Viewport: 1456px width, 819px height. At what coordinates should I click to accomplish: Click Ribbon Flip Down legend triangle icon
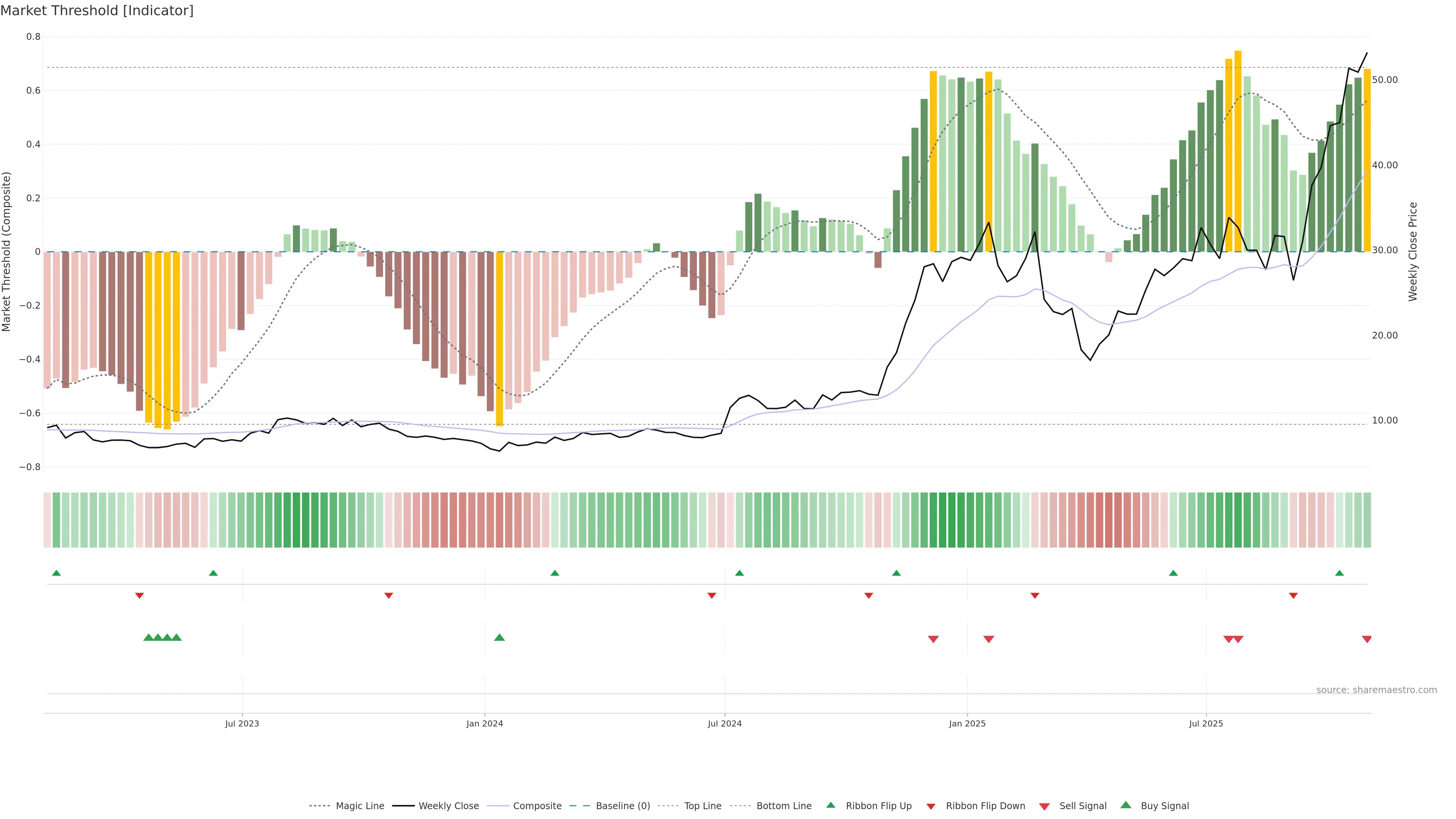pyautogui.click(x=931, y=806)
